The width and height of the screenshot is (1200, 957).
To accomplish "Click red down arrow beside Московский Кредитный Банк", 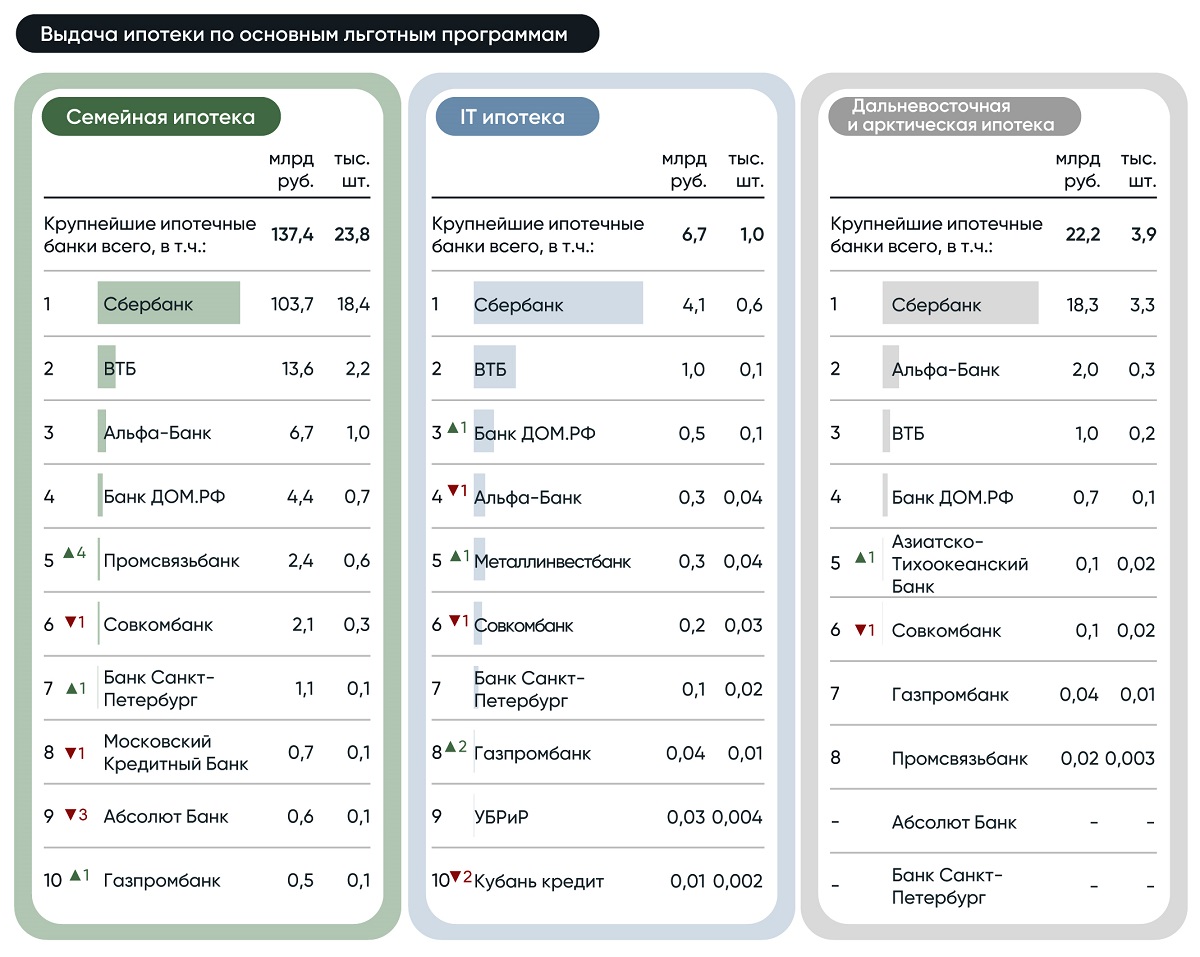I will click(x=70, y=753).
